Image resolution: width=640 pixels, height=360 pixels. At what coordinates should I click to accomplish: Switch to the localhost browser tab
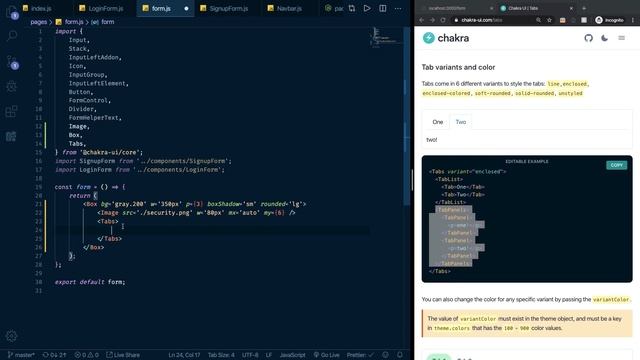click(x=456, y=8)
